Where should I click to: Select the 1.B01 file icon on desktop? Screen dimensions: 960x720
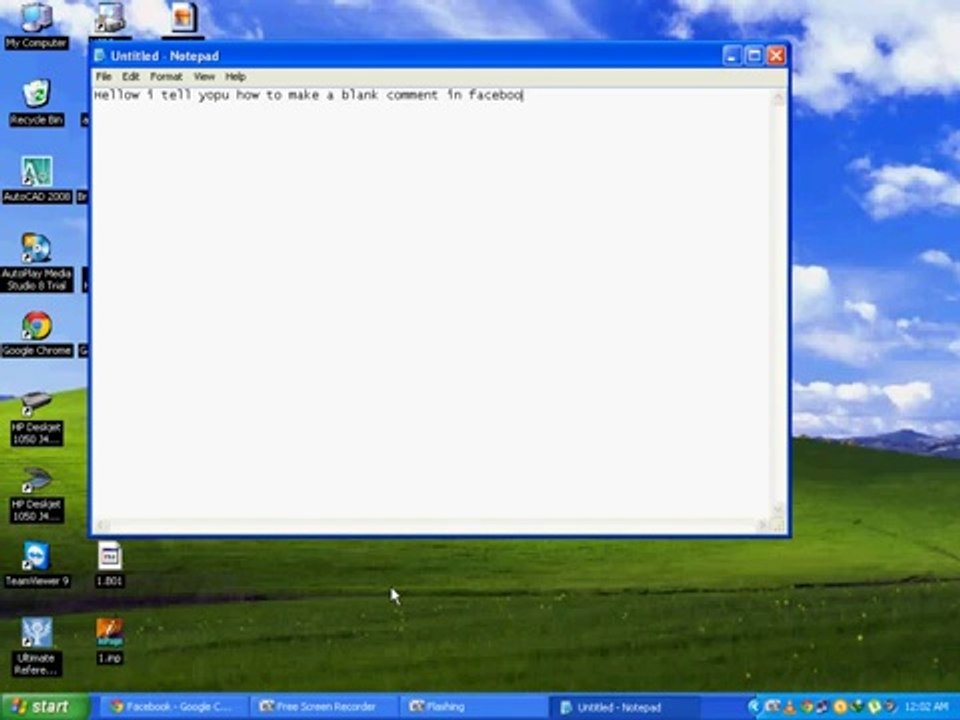tap(110, 564)
